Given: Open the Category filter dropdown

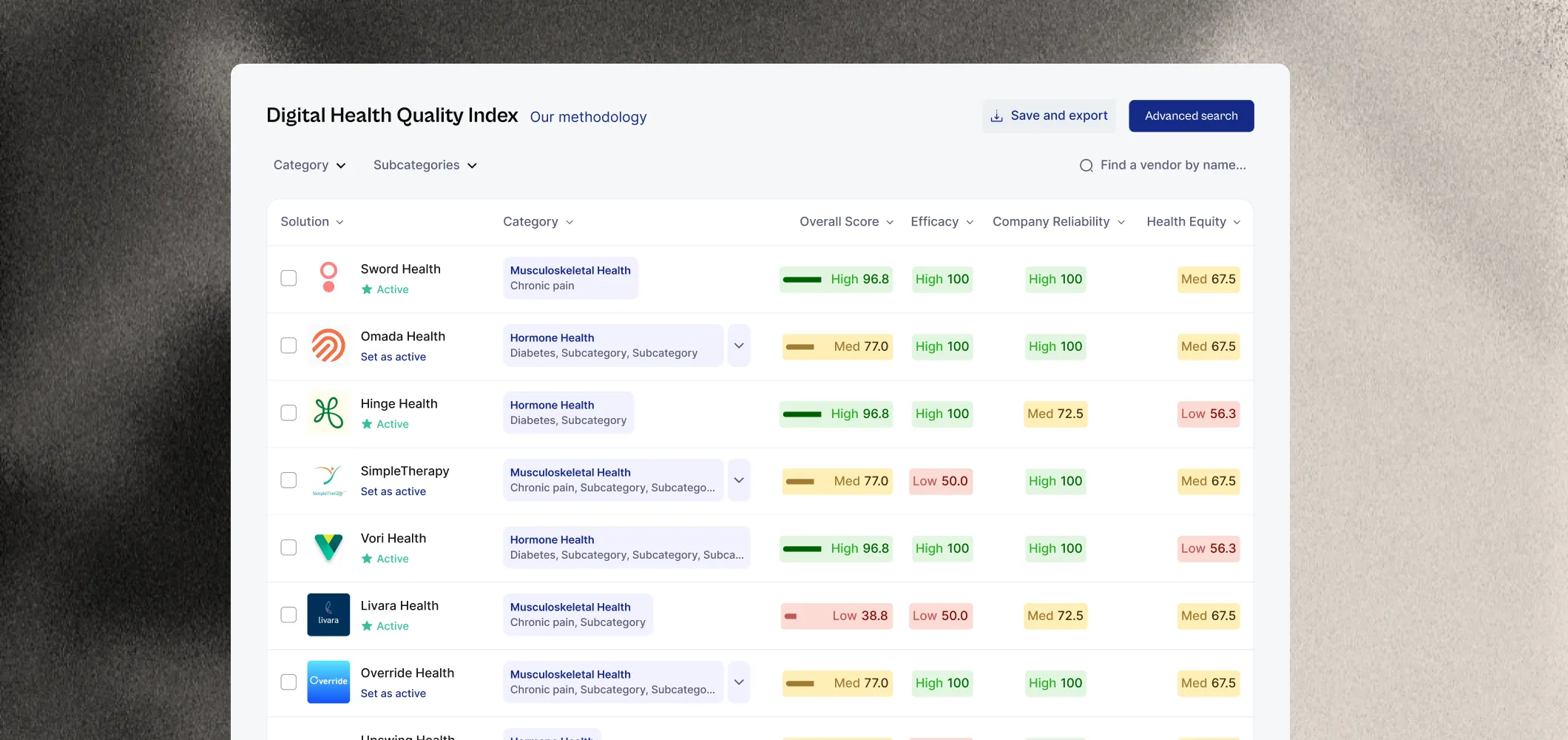Looking at the screenshot, I should coord(309,165).
